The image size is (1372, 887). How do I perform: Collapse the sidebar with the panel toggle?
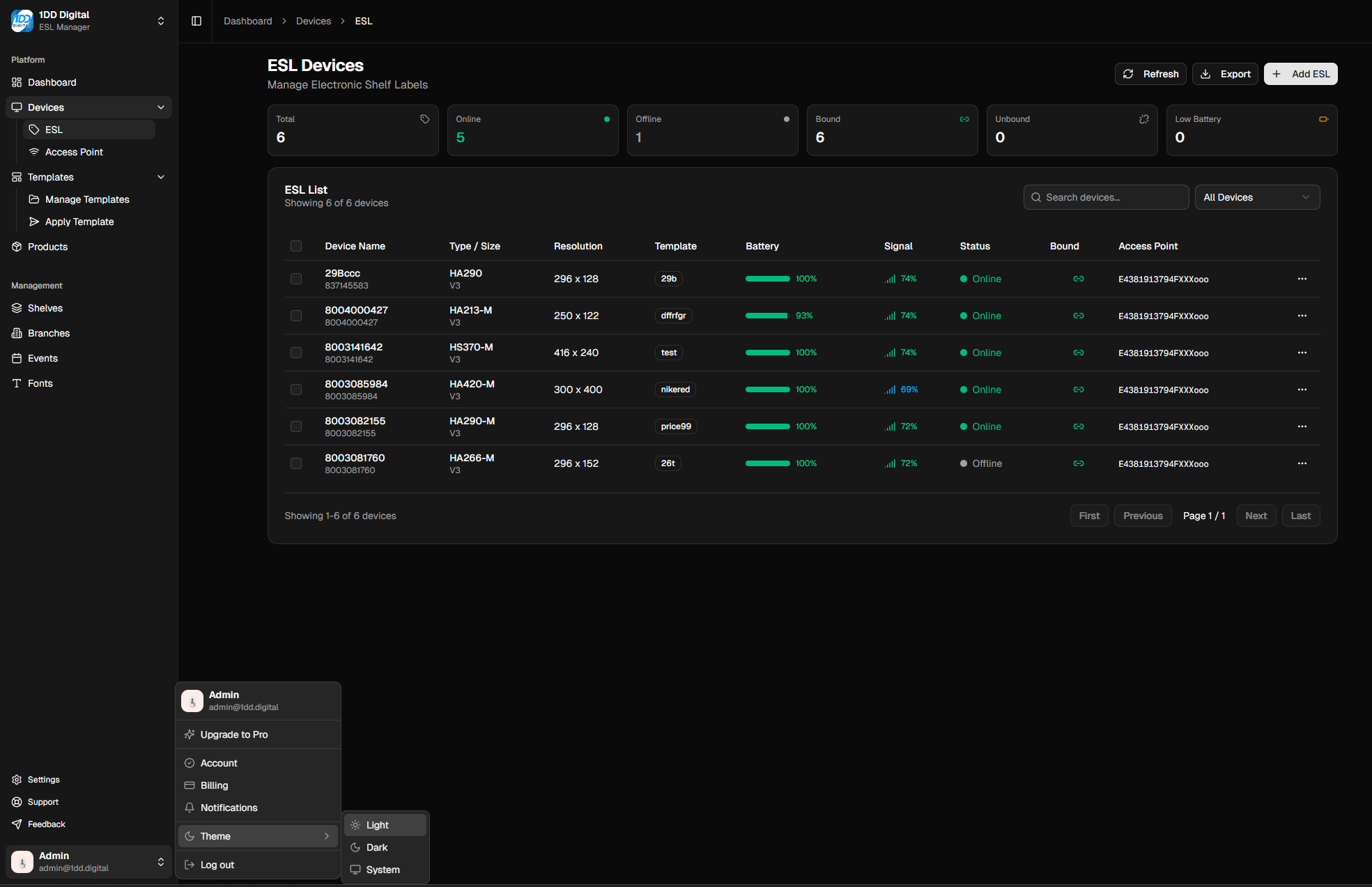(x=195, y=21)
